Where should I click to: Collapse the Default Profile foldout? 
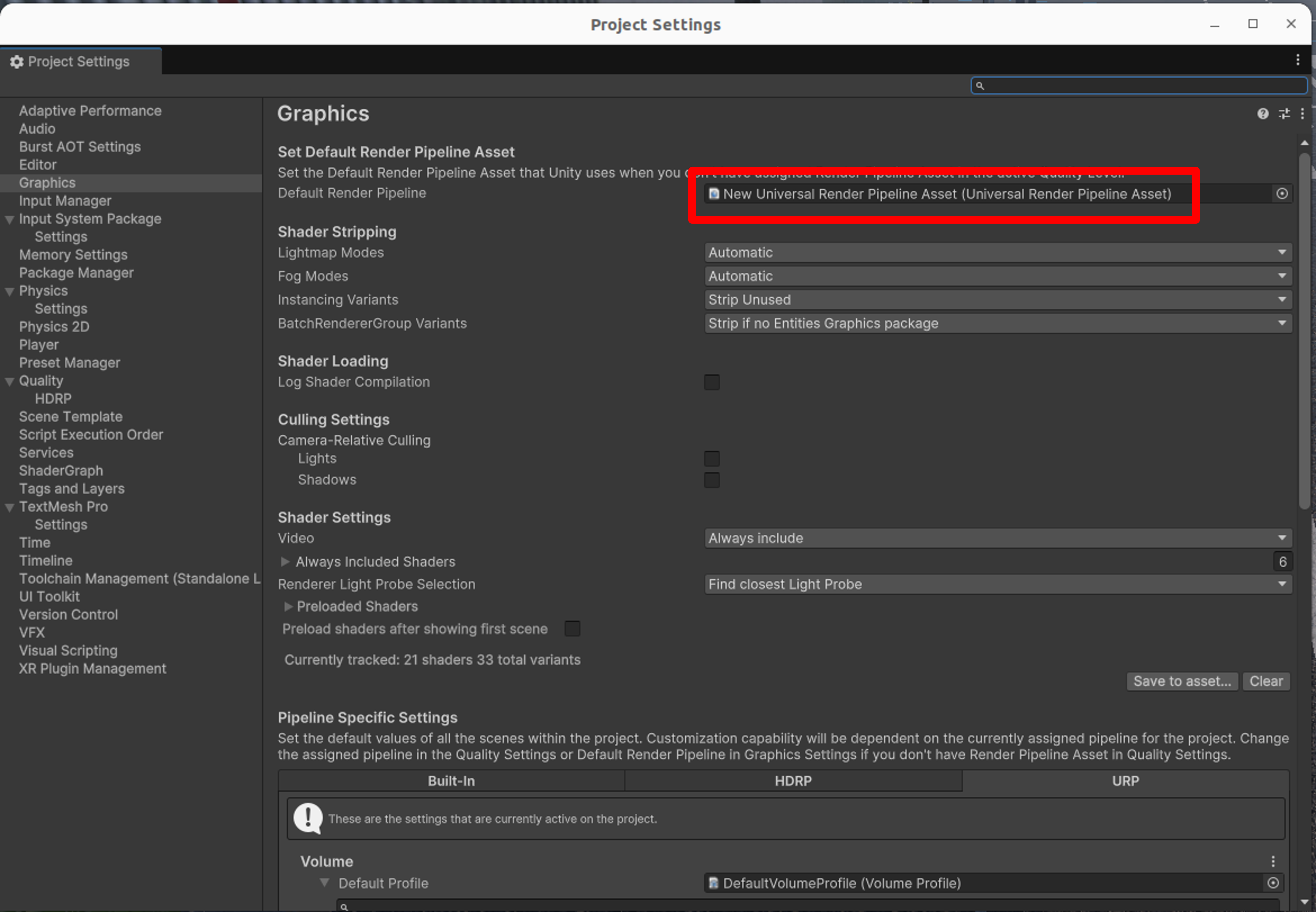(324, 883)
